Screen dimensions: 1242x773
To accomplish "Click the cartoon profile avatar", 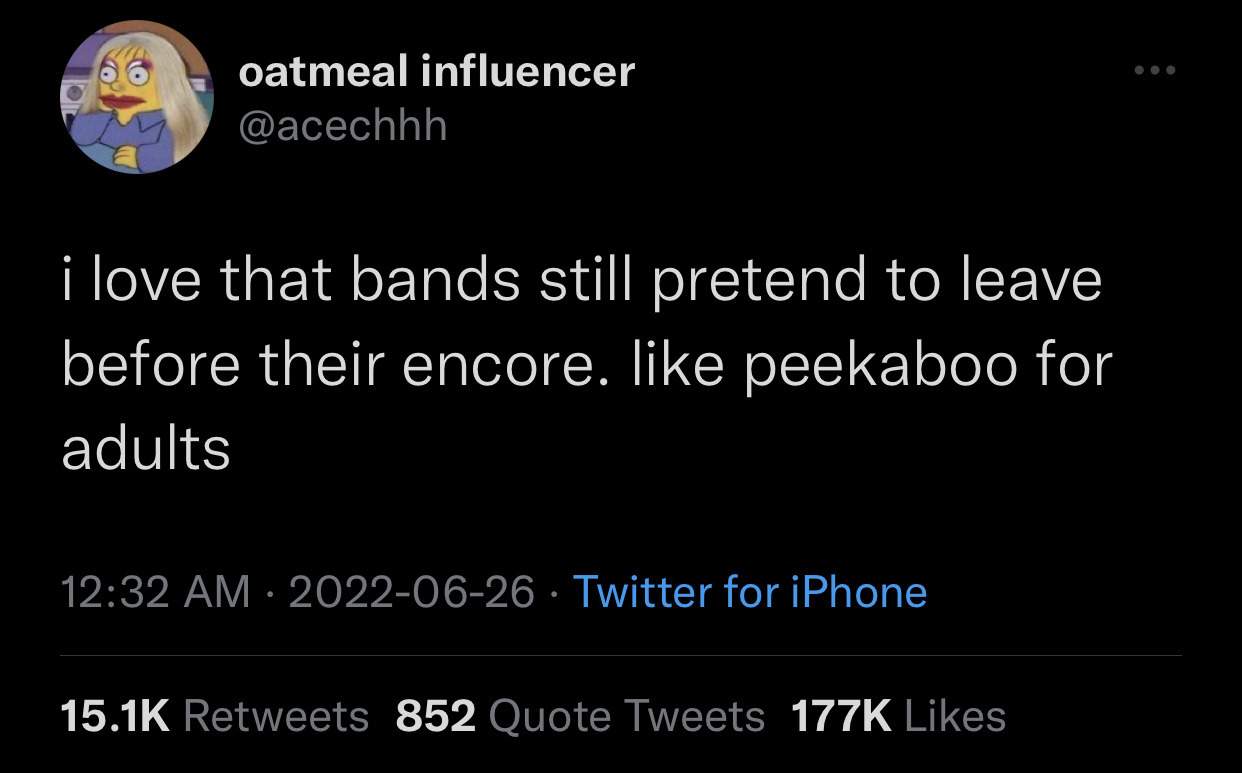I will click(x=137, y=97).
